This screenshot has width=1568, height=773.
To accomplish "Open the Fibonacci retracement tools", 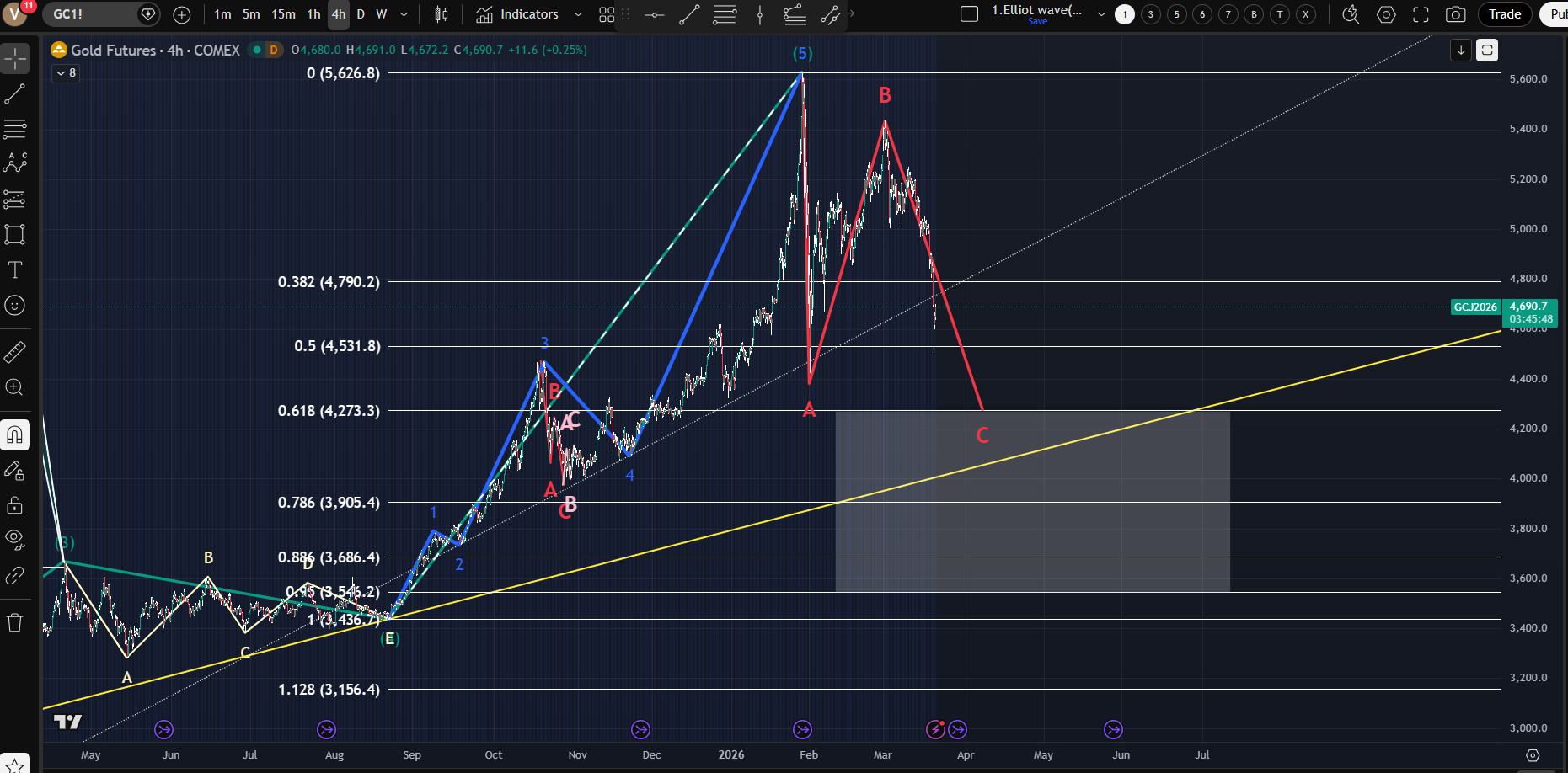I will coord(15,129).
